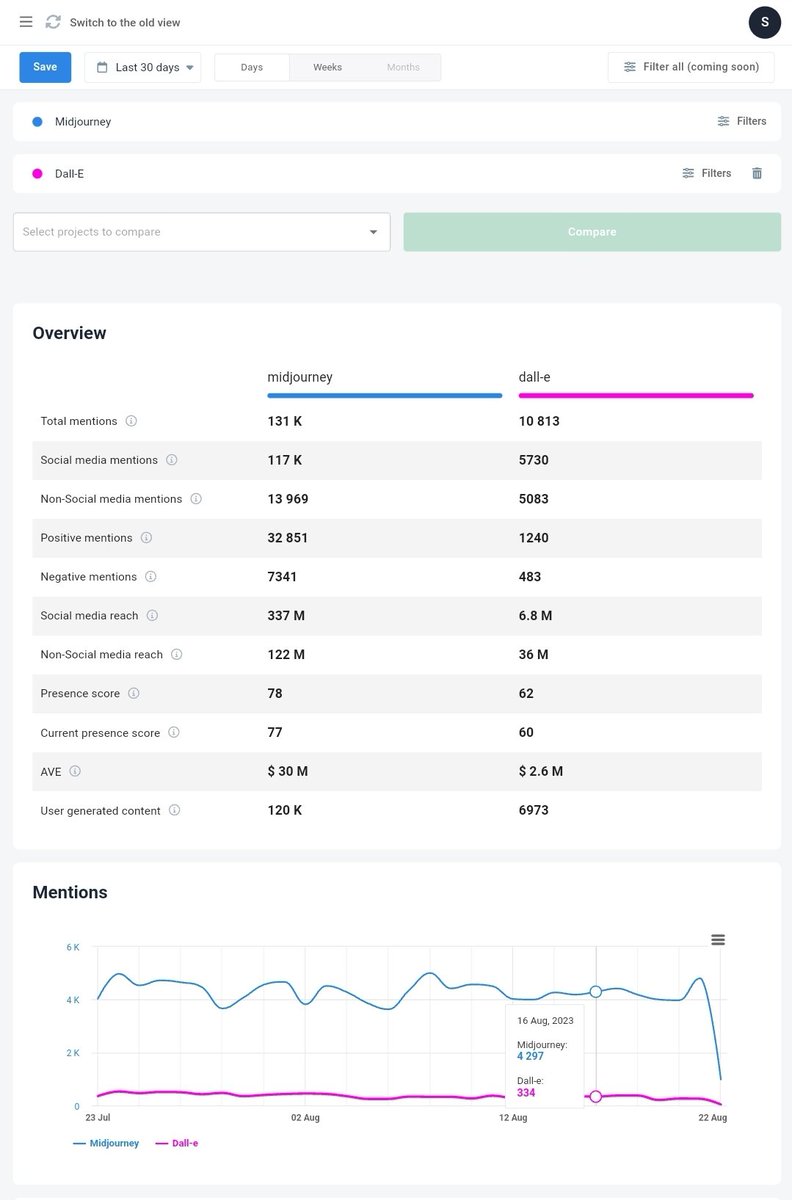Click the Compare button
This screenshot has width=792, height=1200.
pyautogui.click(x=592, y=232)
